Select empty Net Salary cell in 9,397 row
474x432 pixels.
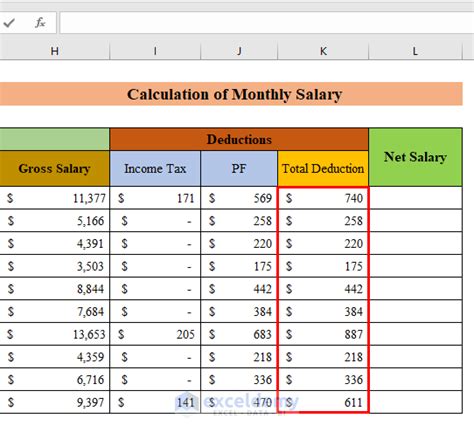point(415,402)
